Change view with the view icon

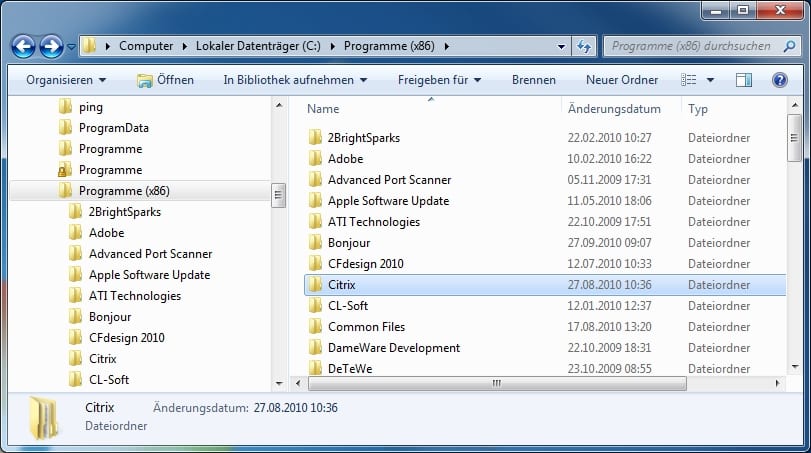click(688, 80)
